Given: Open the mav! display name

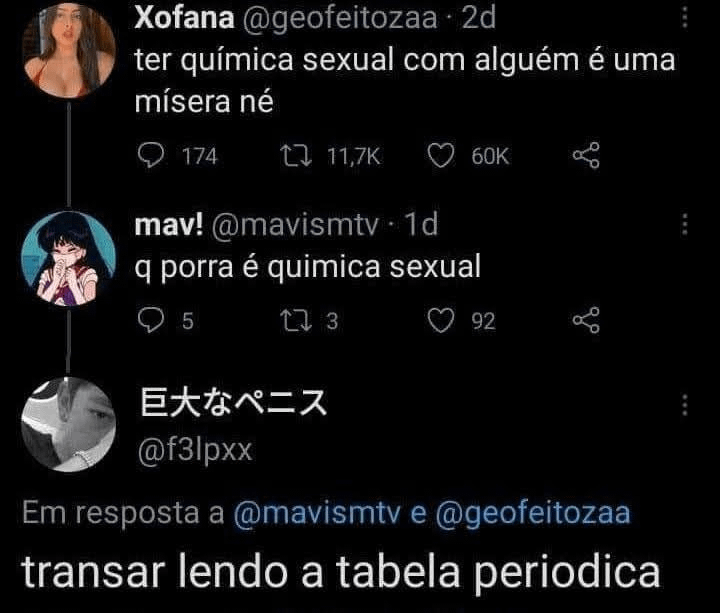Looking at the screenshot, I should coord(168,226).
